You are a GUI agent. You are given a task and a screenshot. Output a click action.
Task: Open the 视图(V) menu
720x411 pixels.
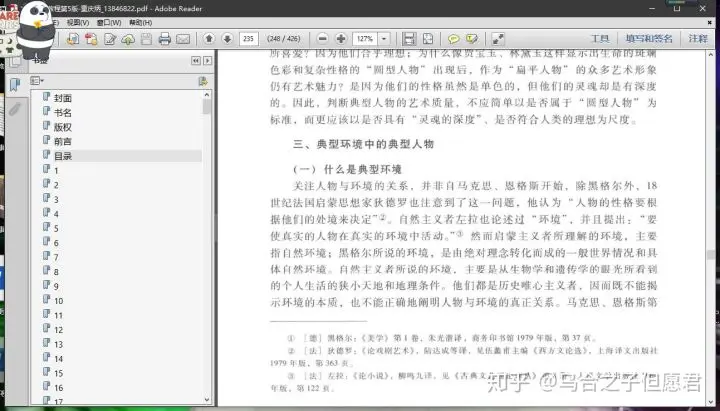click(x=78, y=23)
